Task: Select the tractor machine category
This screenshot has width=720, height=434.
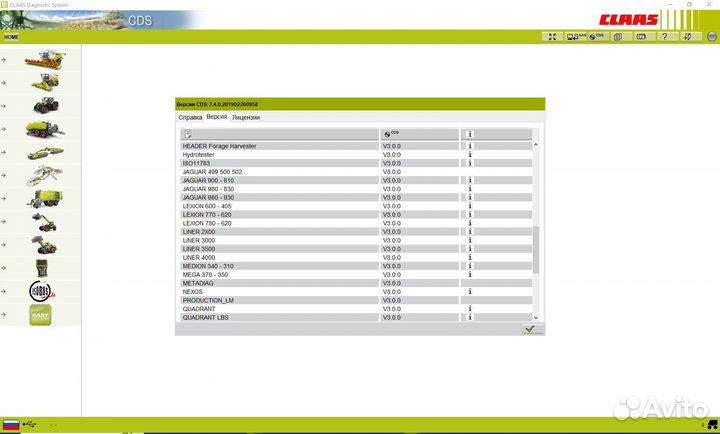Action: [46, 106]
